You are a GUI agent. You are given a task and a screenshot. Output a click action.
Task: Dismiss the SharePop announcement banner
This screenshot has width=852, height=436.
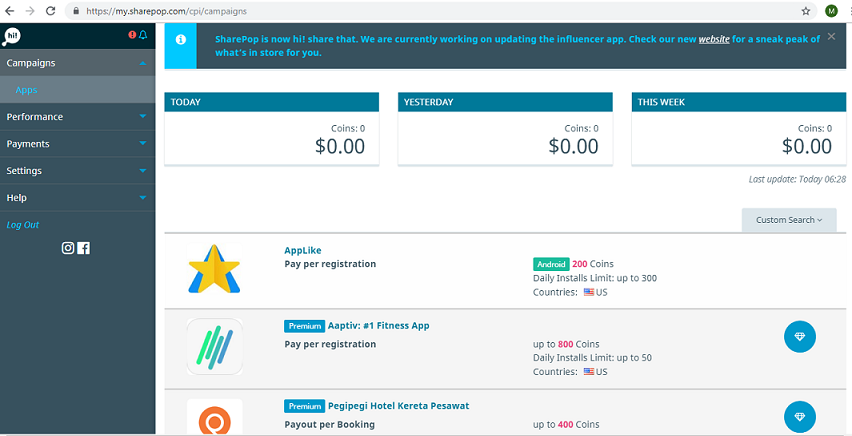[x=831, y=36]
